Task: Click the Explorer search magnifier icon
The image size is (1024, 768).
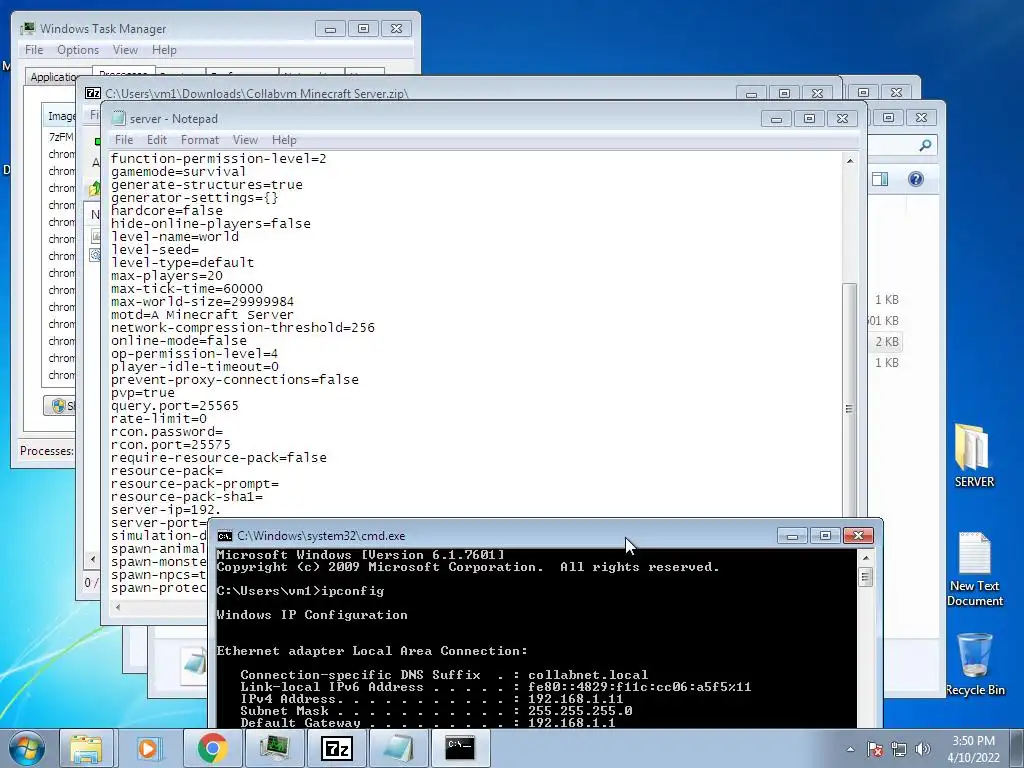Action: tap(925, 145)
